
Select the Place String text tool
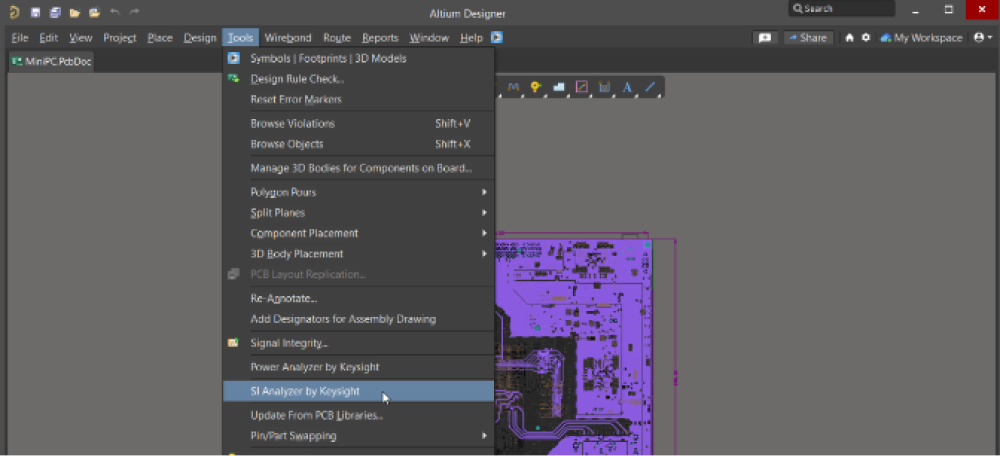tap(627, 88)
